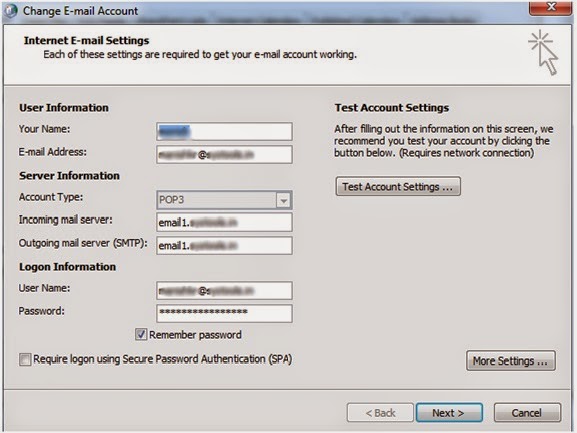
Task: Click the Outlook icon in the title bar
Action: (x=11, y=11)
